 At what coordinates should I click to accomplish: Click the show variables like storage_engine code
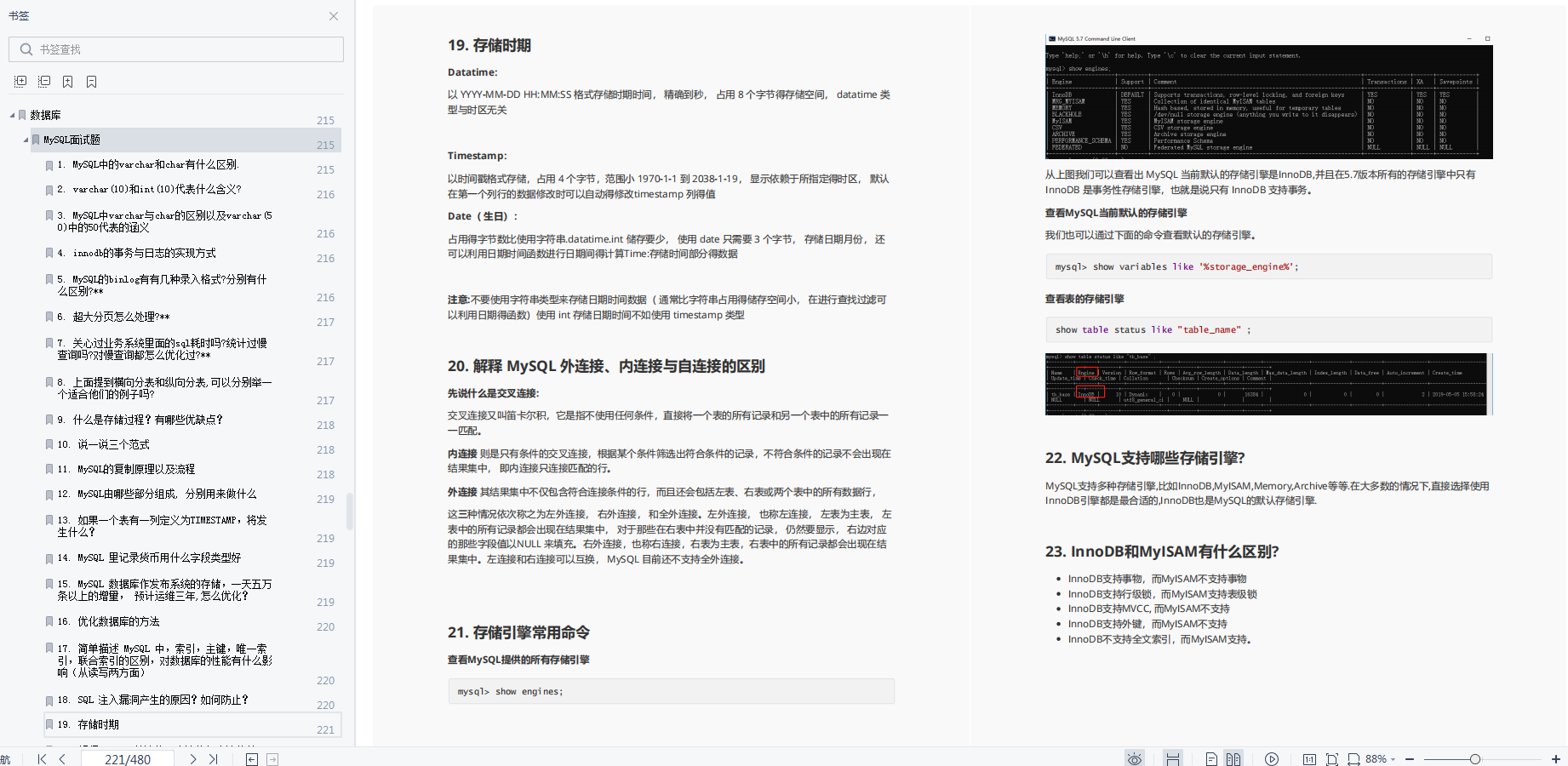point(1268,266)
